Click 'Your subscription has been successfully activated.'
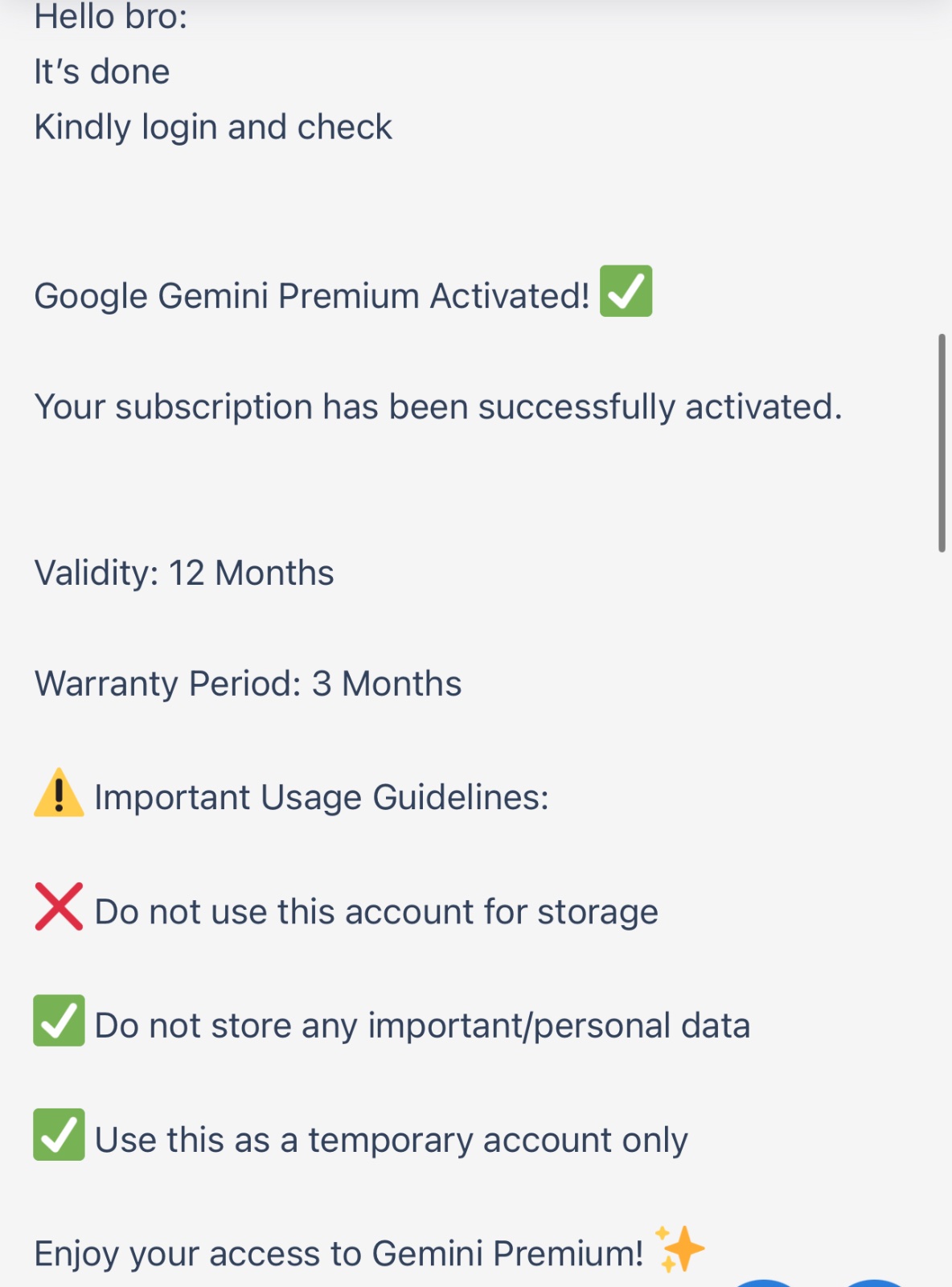 (438, 407)
